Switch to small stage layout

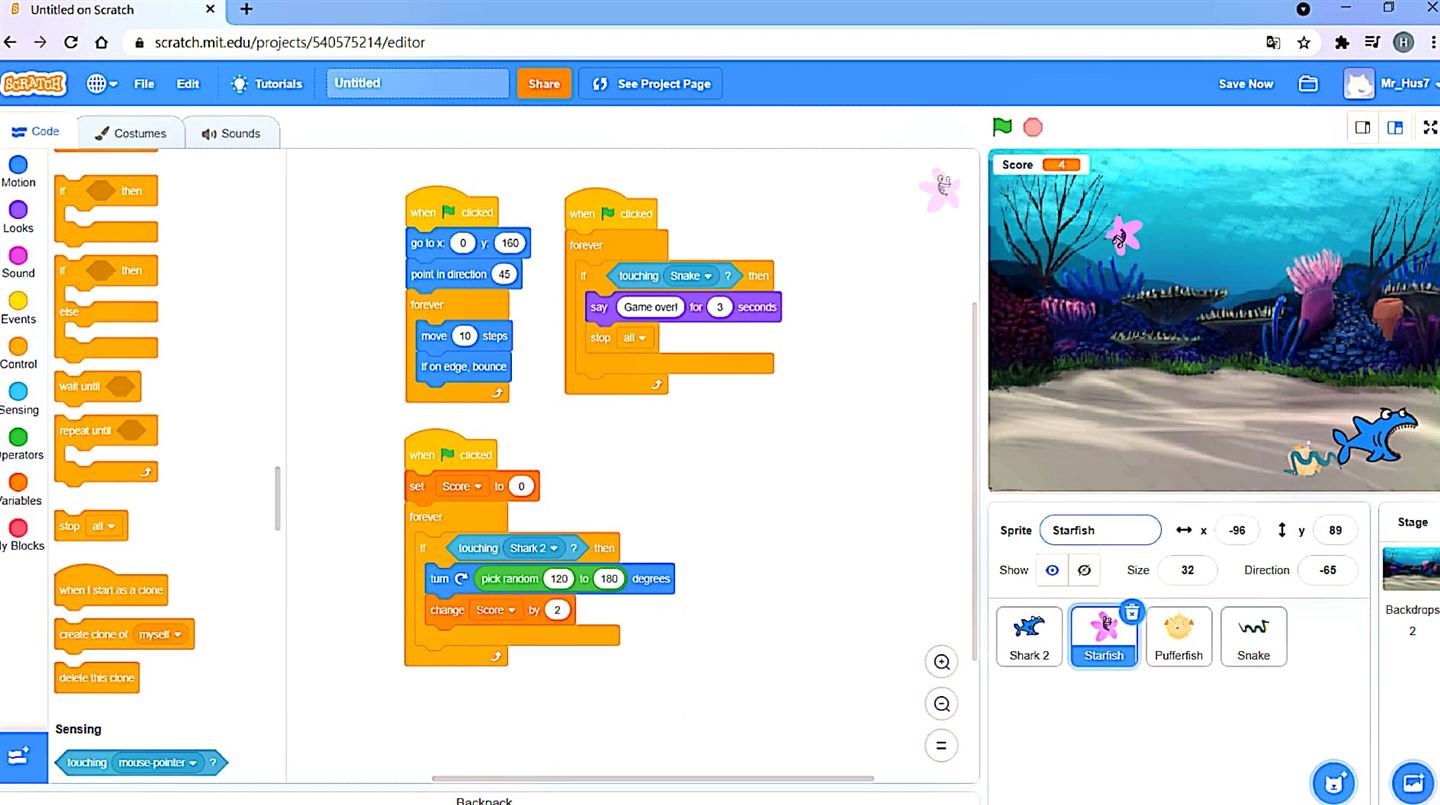1362,128
